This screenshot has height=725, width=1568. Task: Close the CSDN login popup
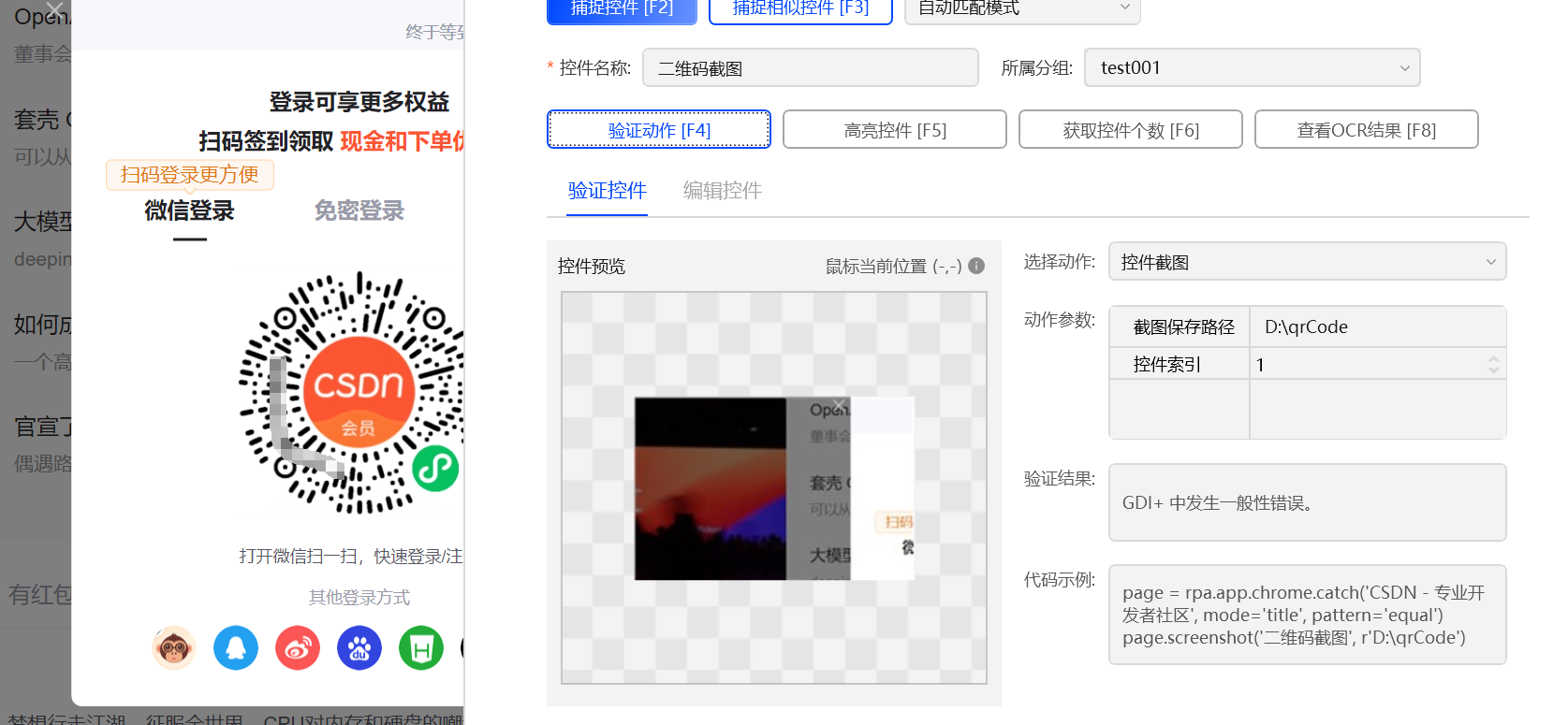point(55,11)
